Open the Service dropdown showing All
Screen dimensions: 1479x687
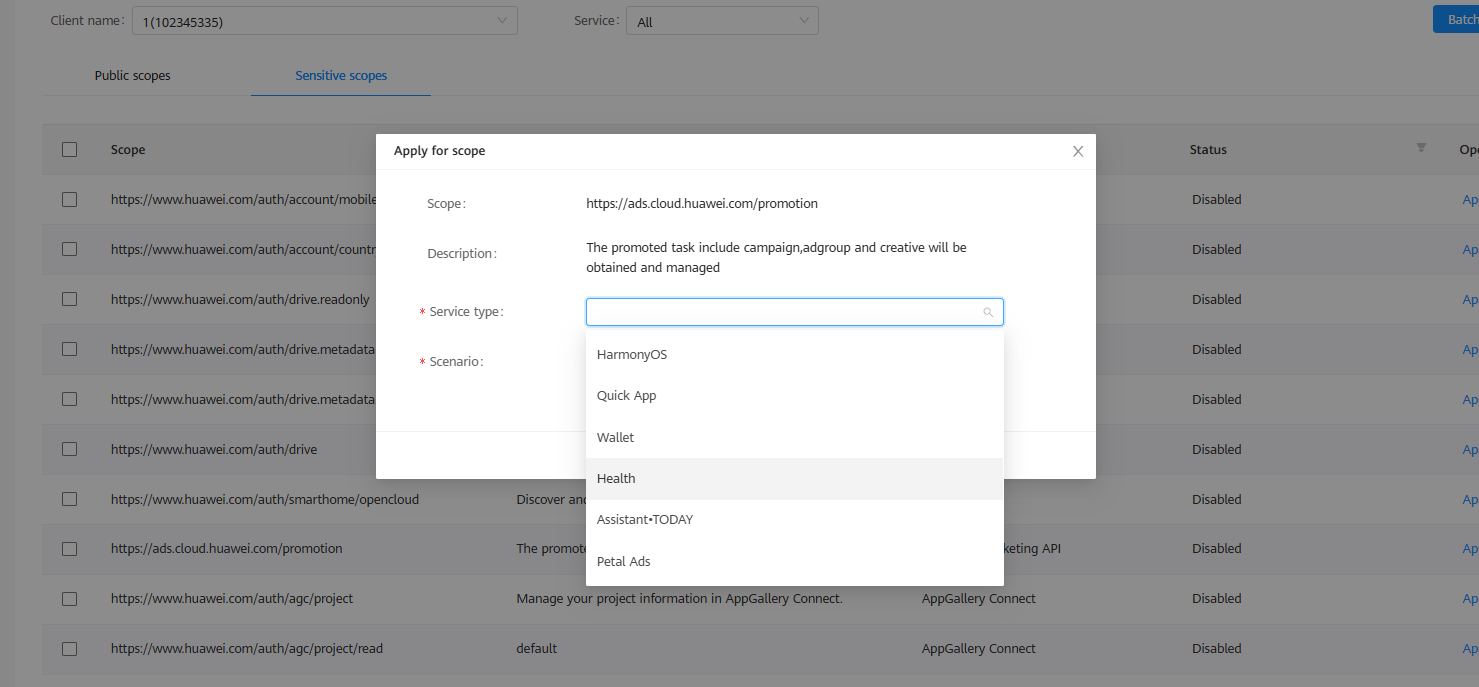click(722, 20)
